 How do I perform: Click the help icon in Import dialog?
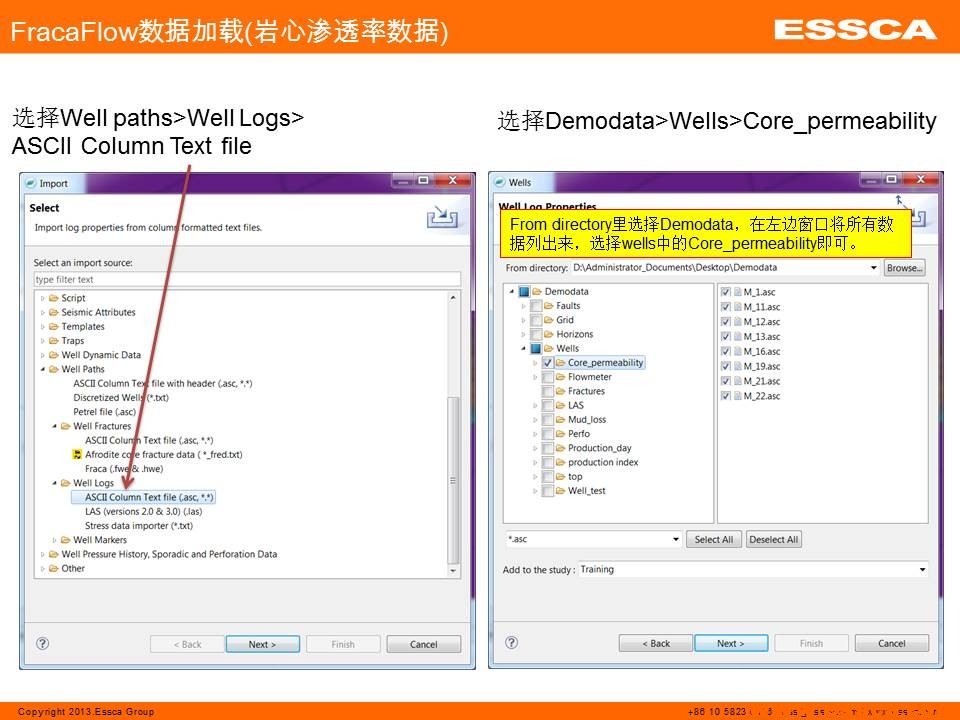tap(43, 644)
